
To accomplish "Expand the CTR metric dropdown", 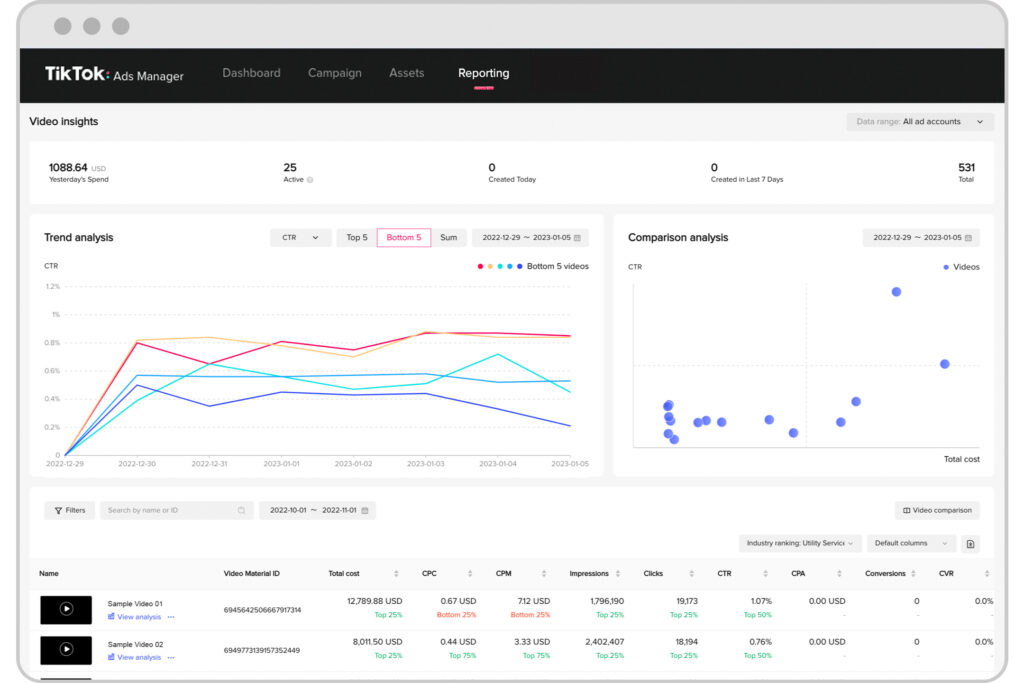I will (x=300, y=238).
